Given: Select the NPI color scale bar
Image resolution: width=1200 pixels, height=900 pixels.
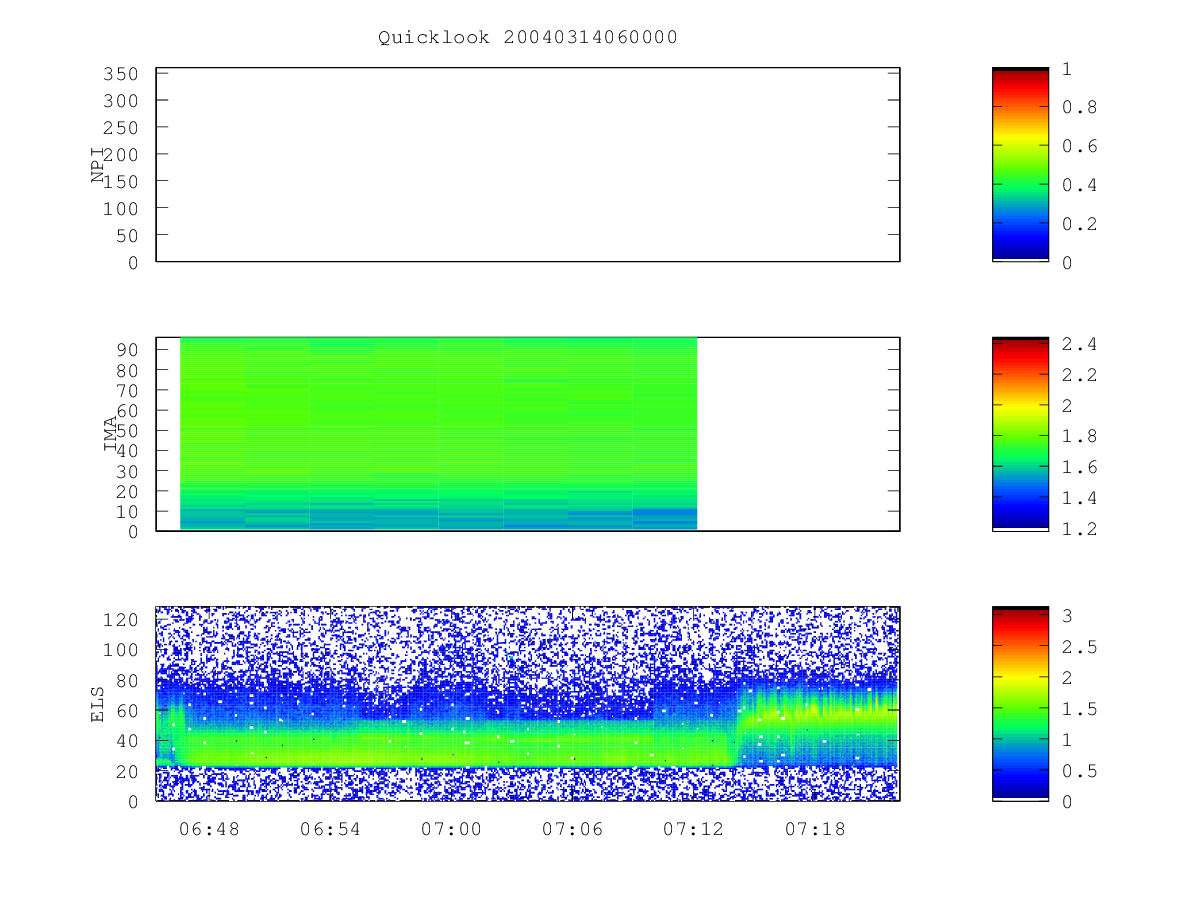Looking at the screenshot, I should pyautogui.click(x=1020, y=165).
